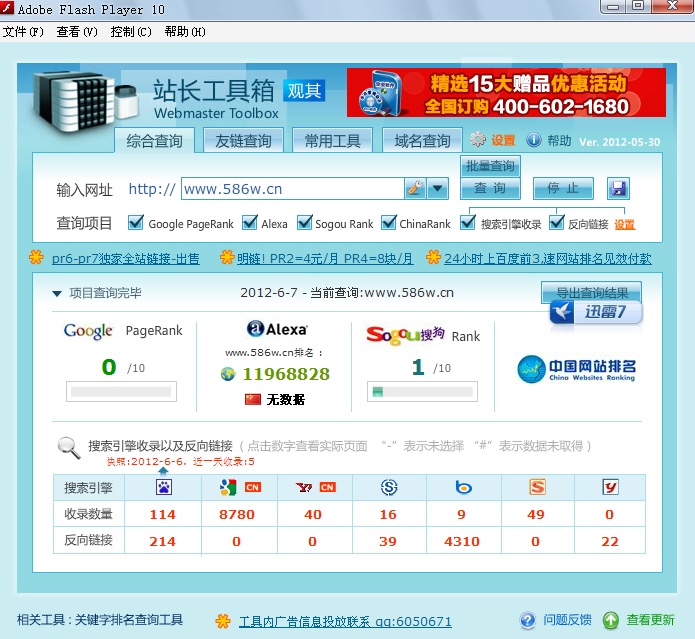The image size is (695, 639).
Task: Toggle the Alexa checkbox
Action: (x=250, y=222)
